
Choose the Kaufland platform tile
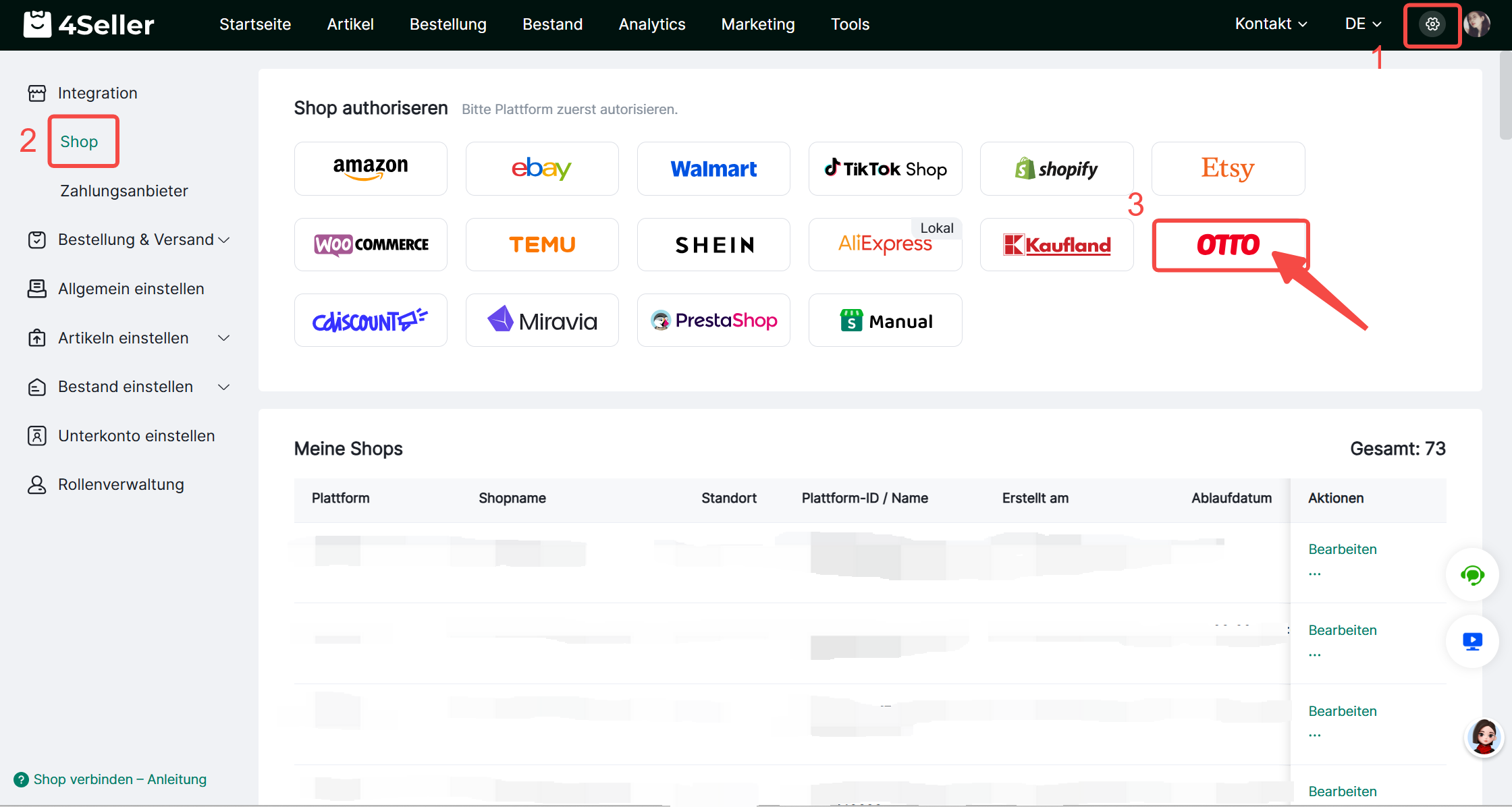(1056, 245)
